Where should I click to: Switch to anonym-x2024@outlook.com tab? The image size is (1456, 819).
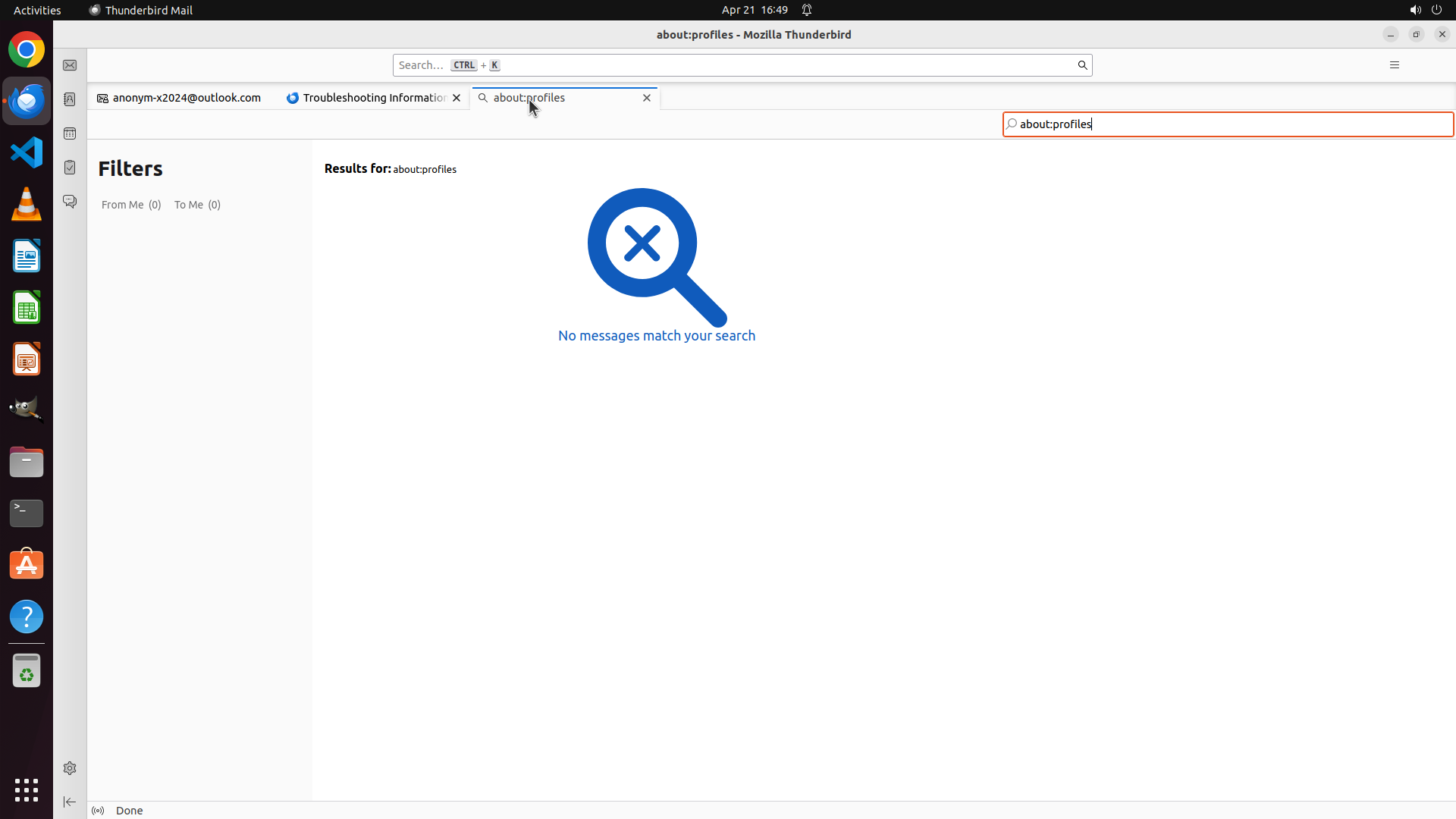coord(186,98)
